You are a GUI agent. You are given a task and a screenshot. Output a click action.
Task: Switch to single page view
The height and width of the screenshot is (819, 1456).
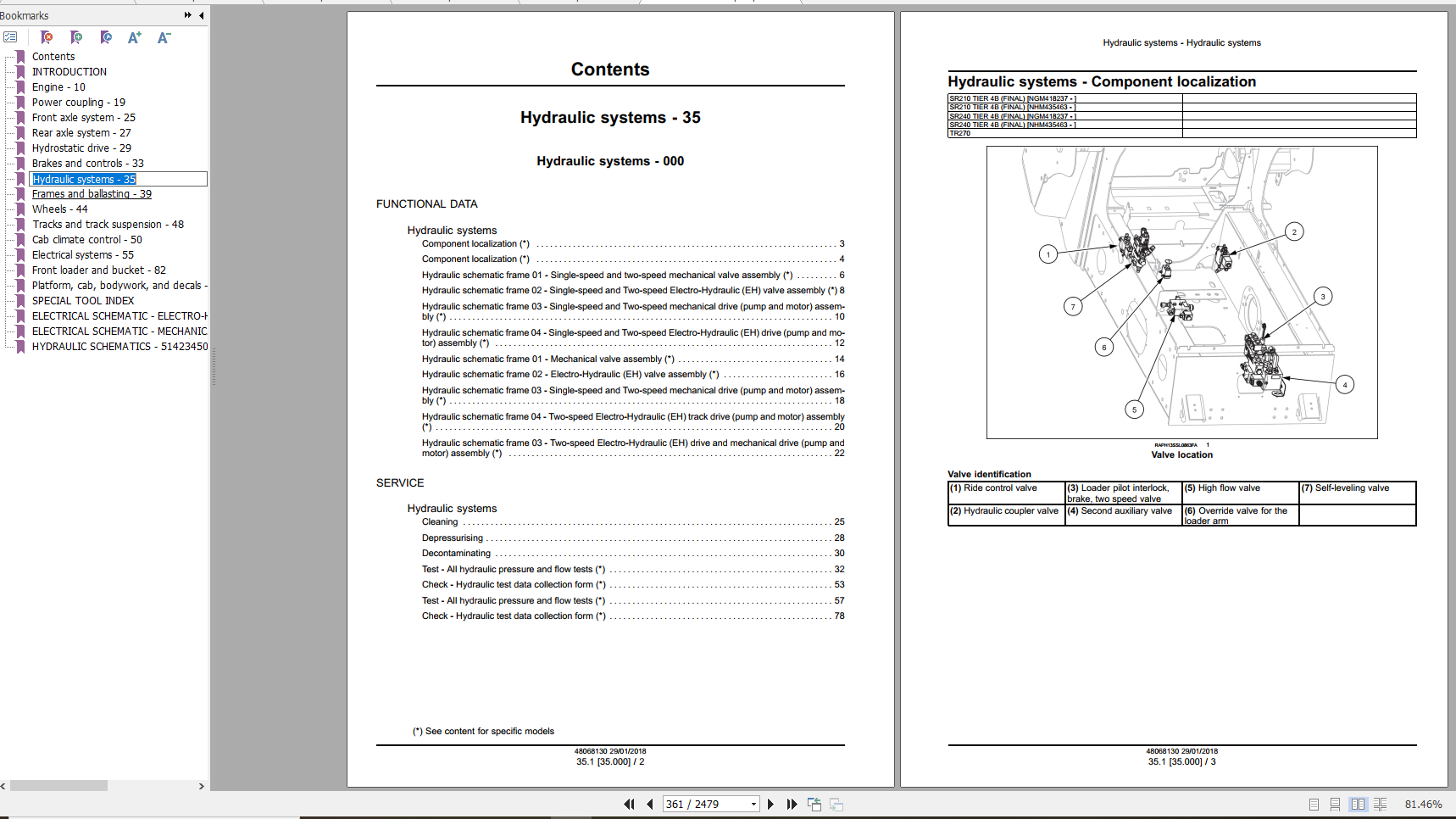(x=1314, y=805)
